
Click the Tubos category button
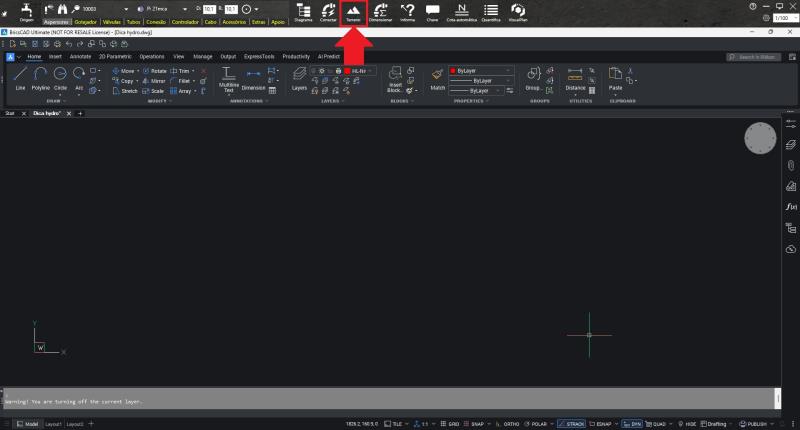(x=134, y=20)
